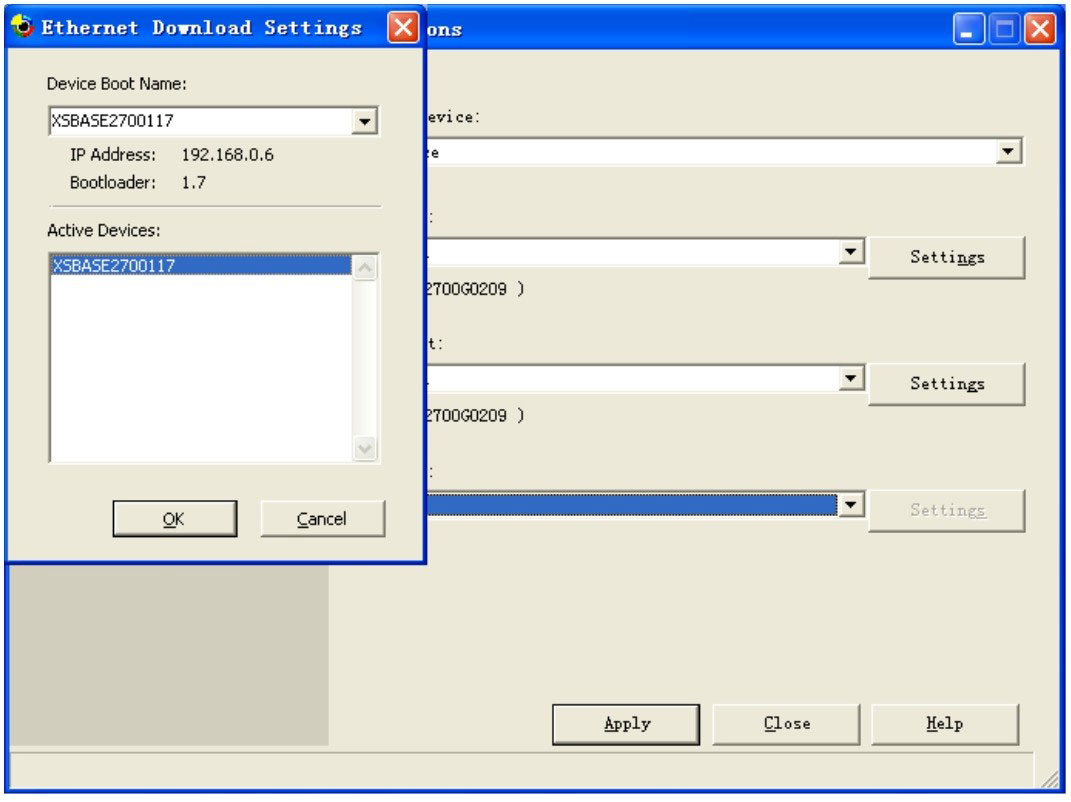
Task: Click the highlighted blue combo box field
Action: (x=632, y=505)
